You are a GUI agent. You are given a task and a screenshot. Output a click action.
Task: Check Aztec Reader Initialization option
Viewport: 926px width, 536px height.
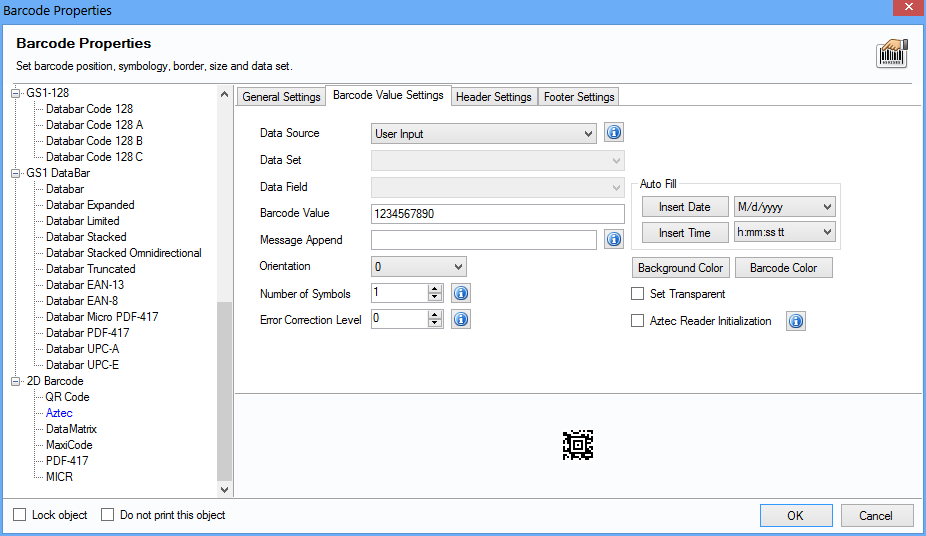tap(638, 321)
